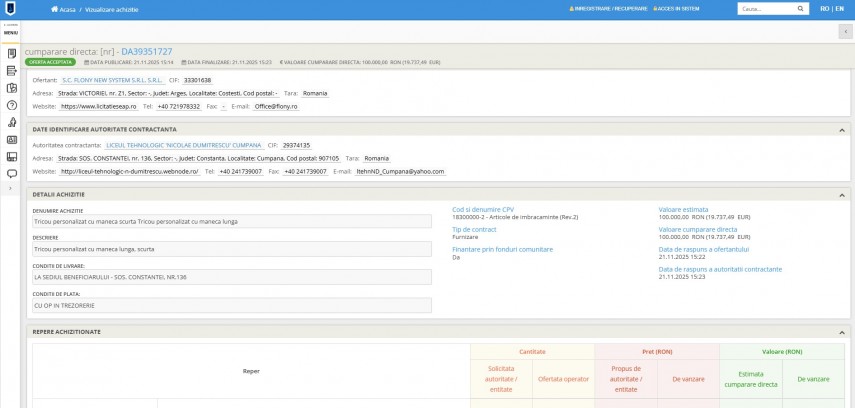The width and height of the screenshot is (855, 408).
Task: Open the first document icon in sidebar
Action: tap(11, 53)
